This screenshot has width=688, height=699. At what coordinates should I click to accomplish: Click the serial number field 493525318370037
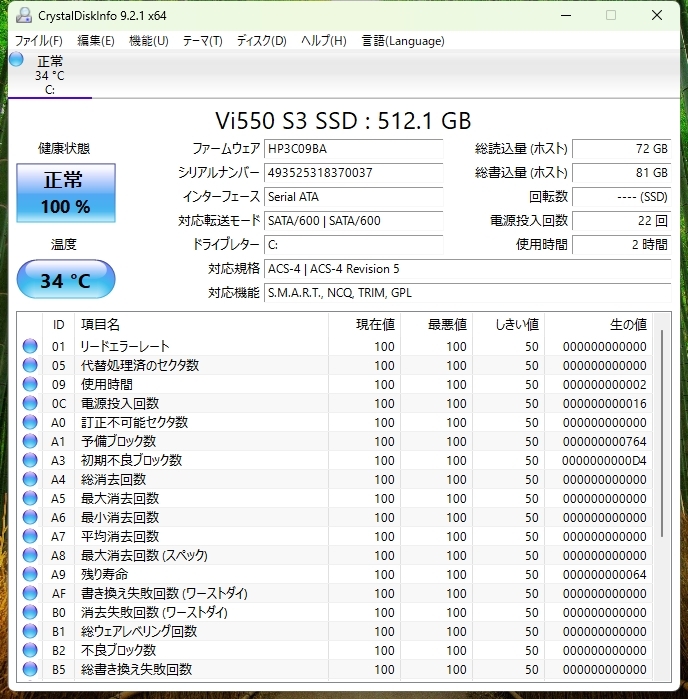point(354,173)
